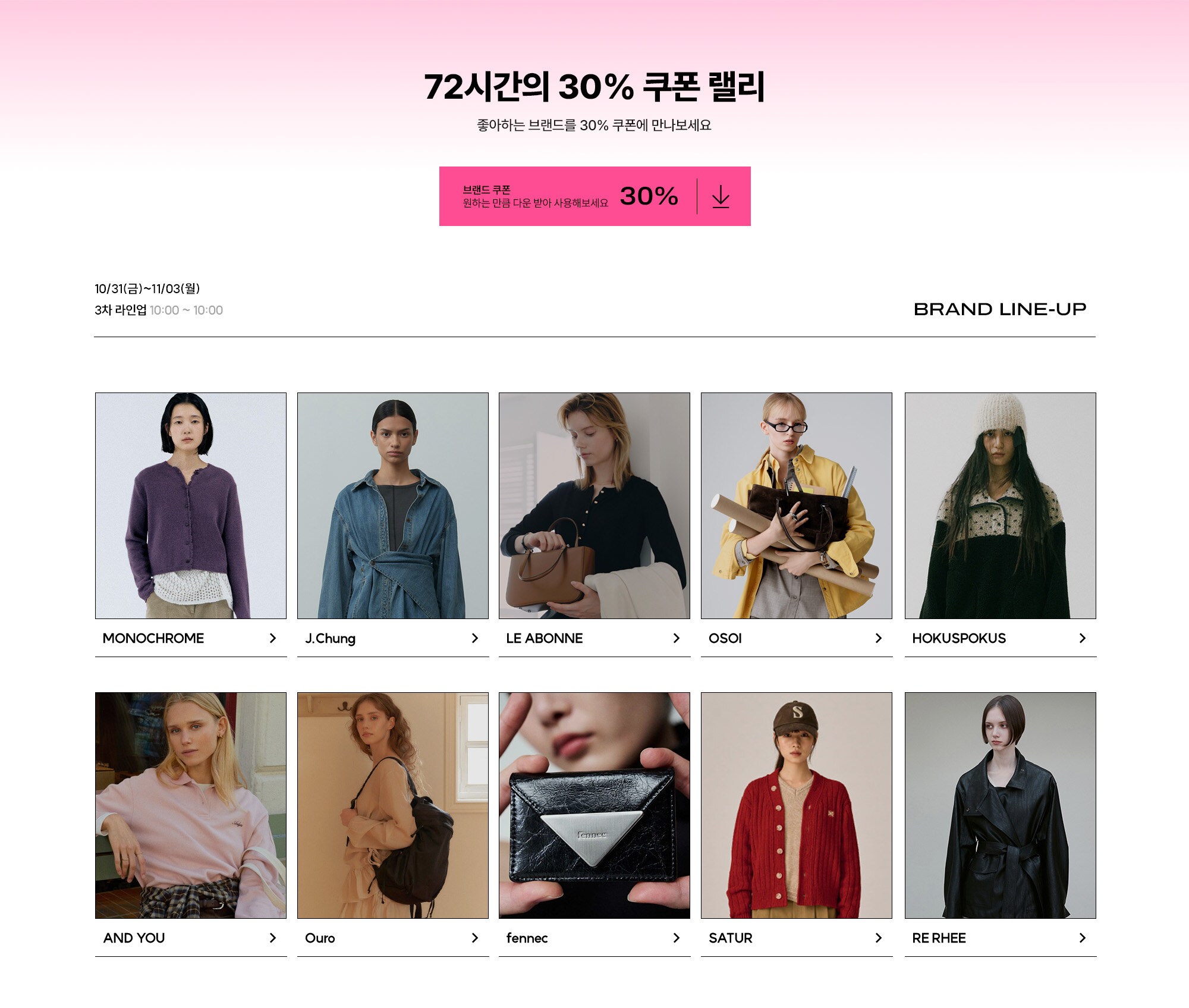Open the denim shirt J.Chung image
Viewport: 1189px width, 1008px height.
pos(393,505)
